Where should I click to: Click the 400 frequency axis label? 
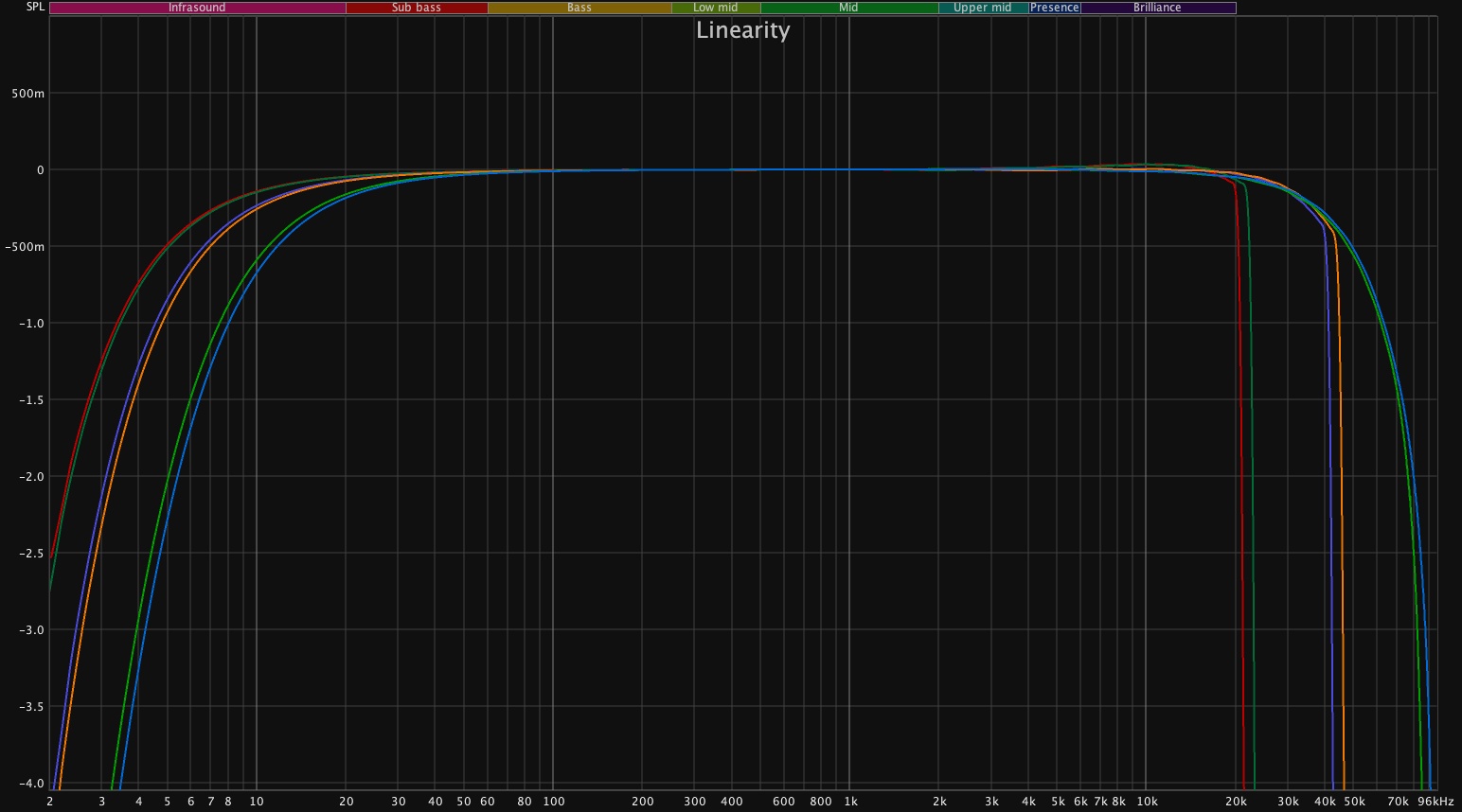pyautogui.click(x=732, y=802)
